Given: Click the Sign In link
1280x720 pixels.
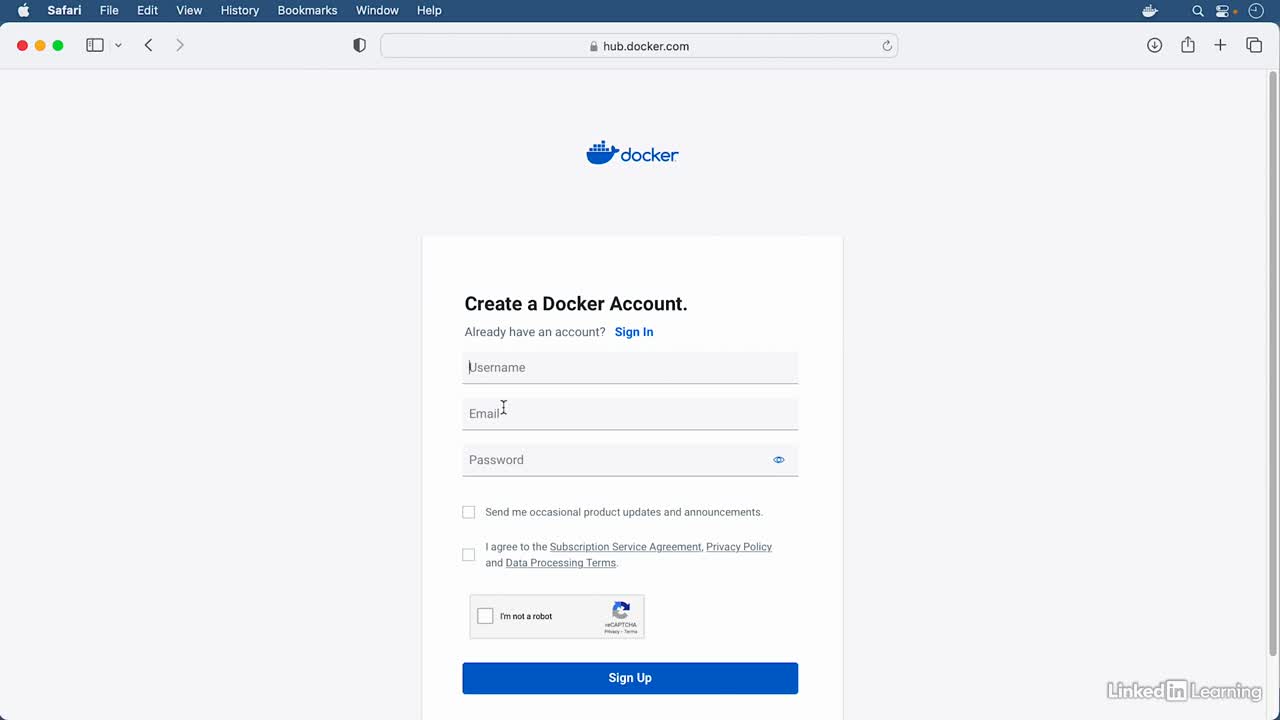Looking at the screenshot, I should click(x=634, y=332).
